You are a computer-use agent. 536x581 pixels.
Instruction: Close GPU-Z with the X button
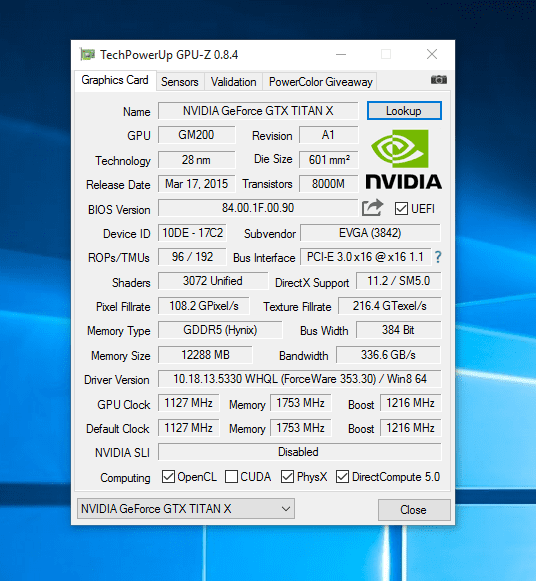click(432, 54)
